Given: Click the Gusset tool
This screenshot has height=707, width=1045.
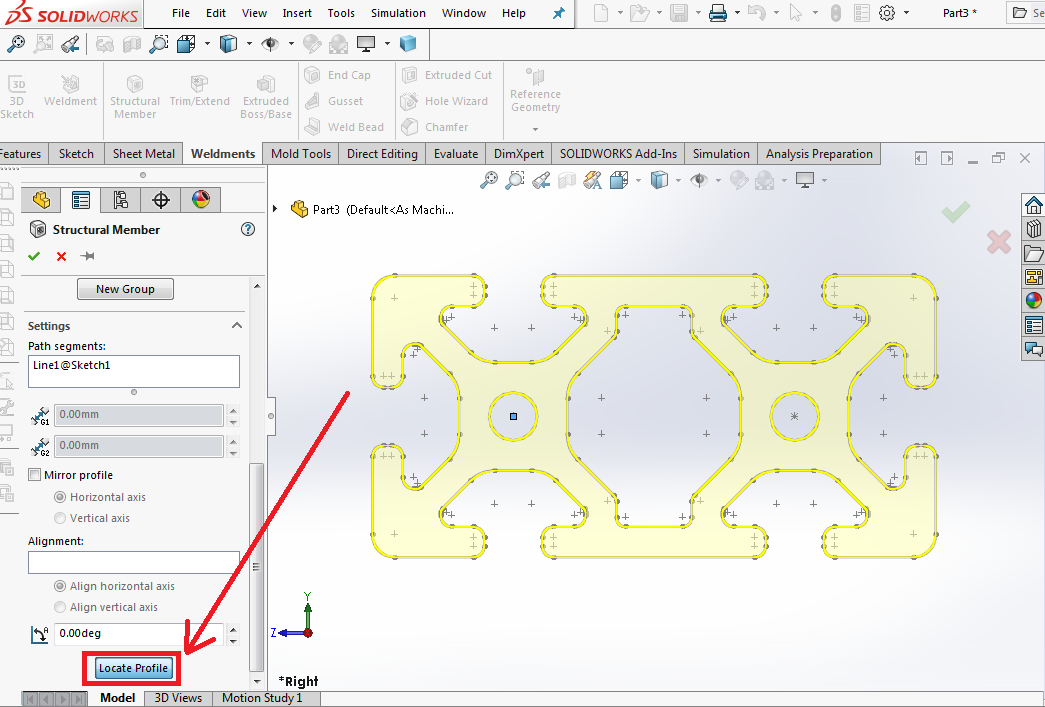Looking at the screenshot, I should coord(335,101).
